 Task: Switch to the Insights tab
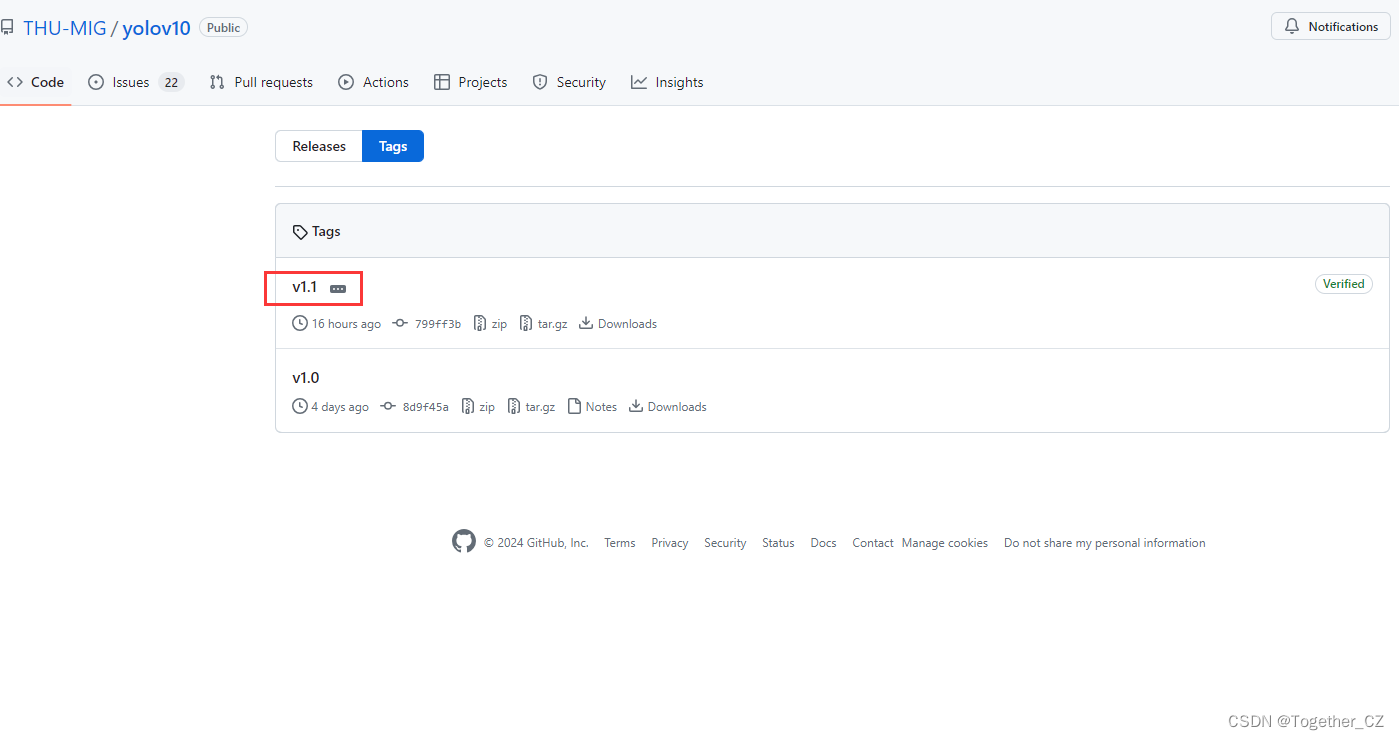click(x=667, y=82)
